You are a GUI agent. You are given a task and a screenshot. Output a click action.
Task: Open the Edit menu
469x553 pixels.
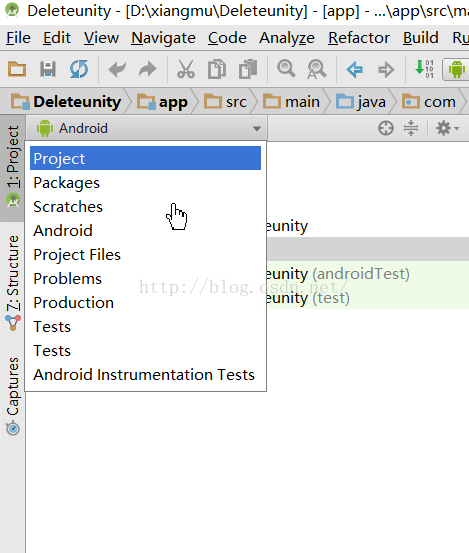click(57, 38)
